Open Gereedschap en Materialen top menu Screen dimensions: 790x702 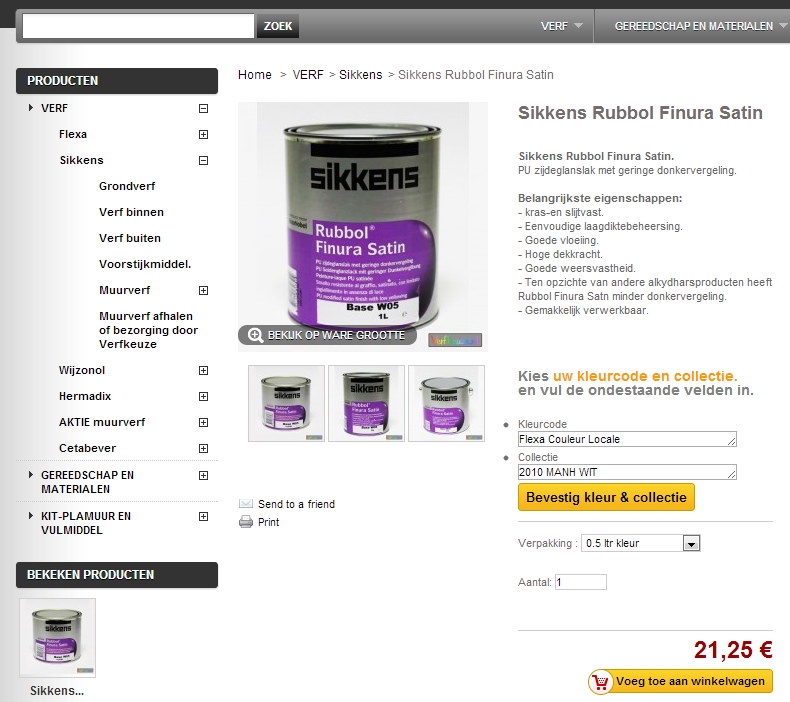click(700, 26)
